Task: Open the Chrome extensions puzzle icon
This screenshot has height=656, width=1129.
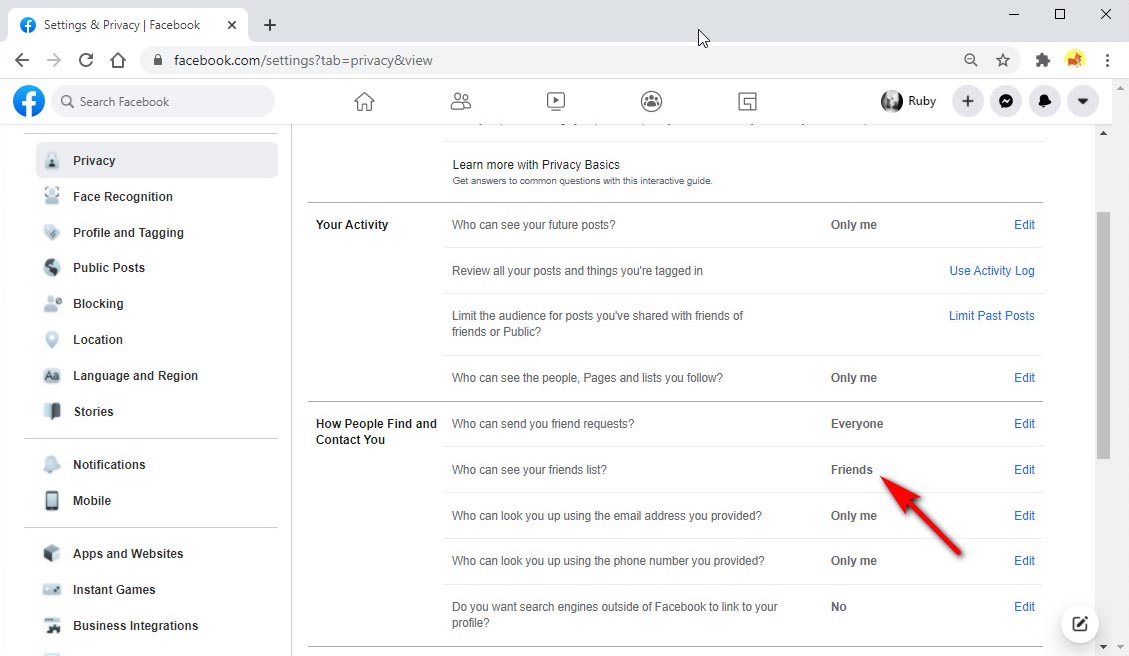Action: (1042, 60)
